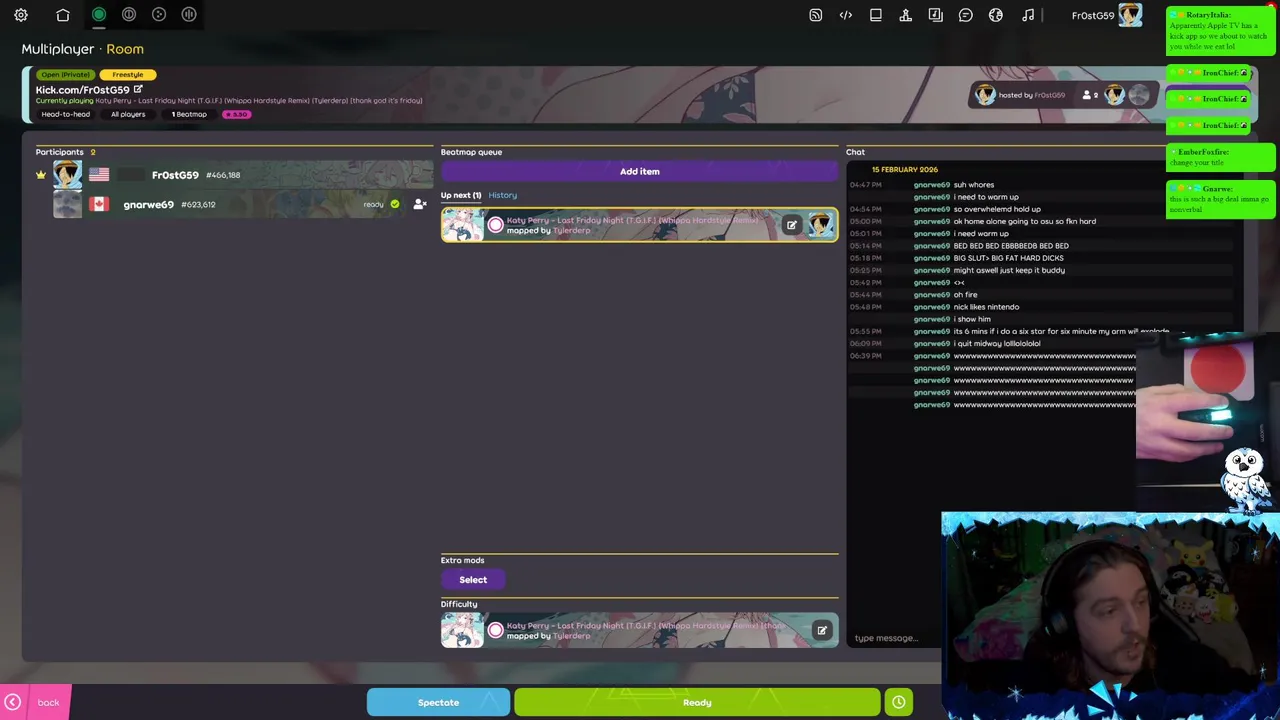Toggle the Ready state button
The height and width of the screenshot is (720, 1280).
click(697, 702)
